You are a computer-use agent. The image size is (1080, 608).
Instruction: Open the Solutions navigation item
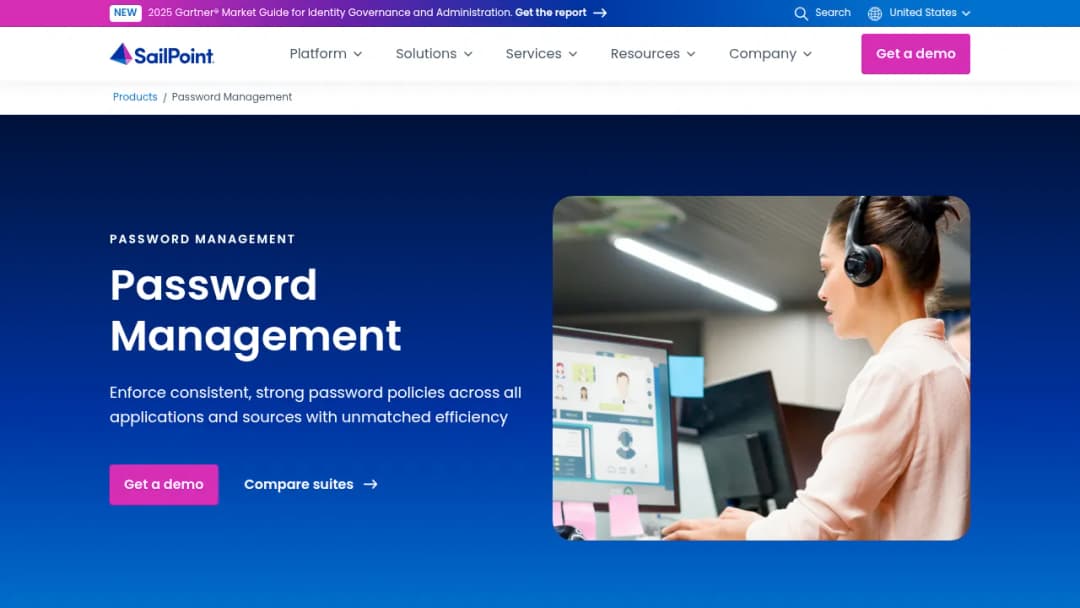click(434, 54)
